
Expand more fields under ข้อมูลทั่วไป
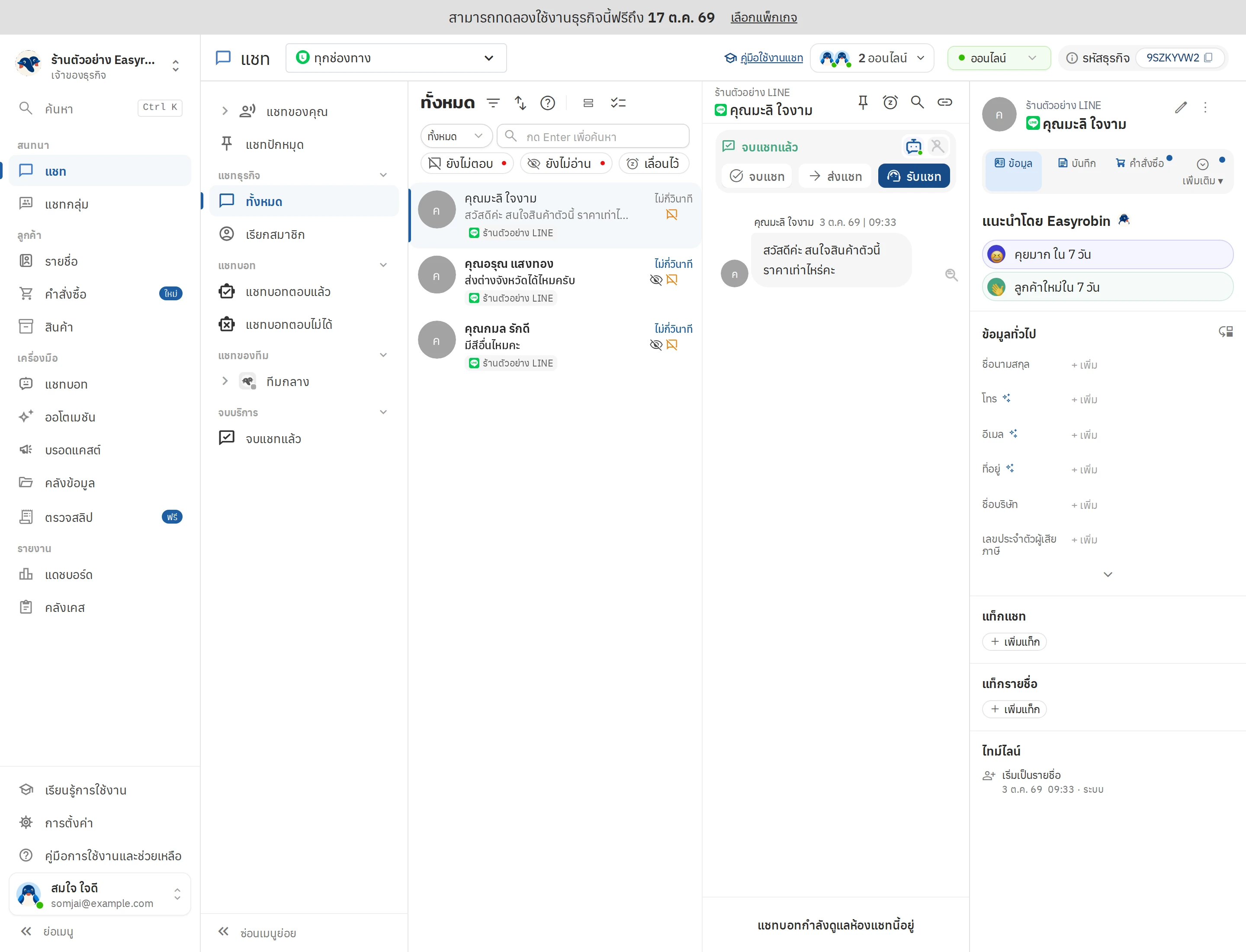pyautogui.click(x=1108, y=575)
